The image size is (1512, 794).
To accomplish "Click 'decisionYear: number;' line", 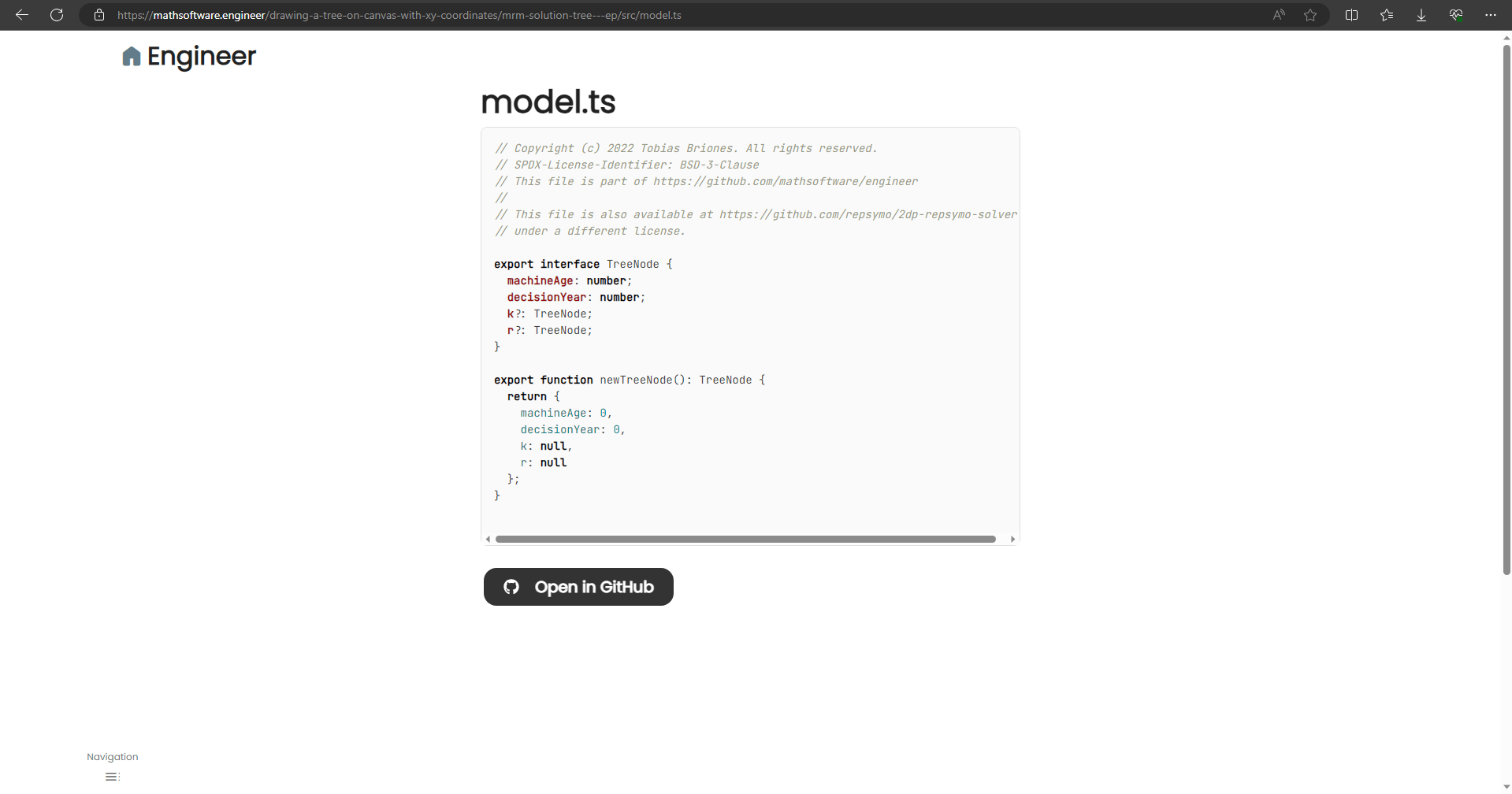I will click(576, 297).
